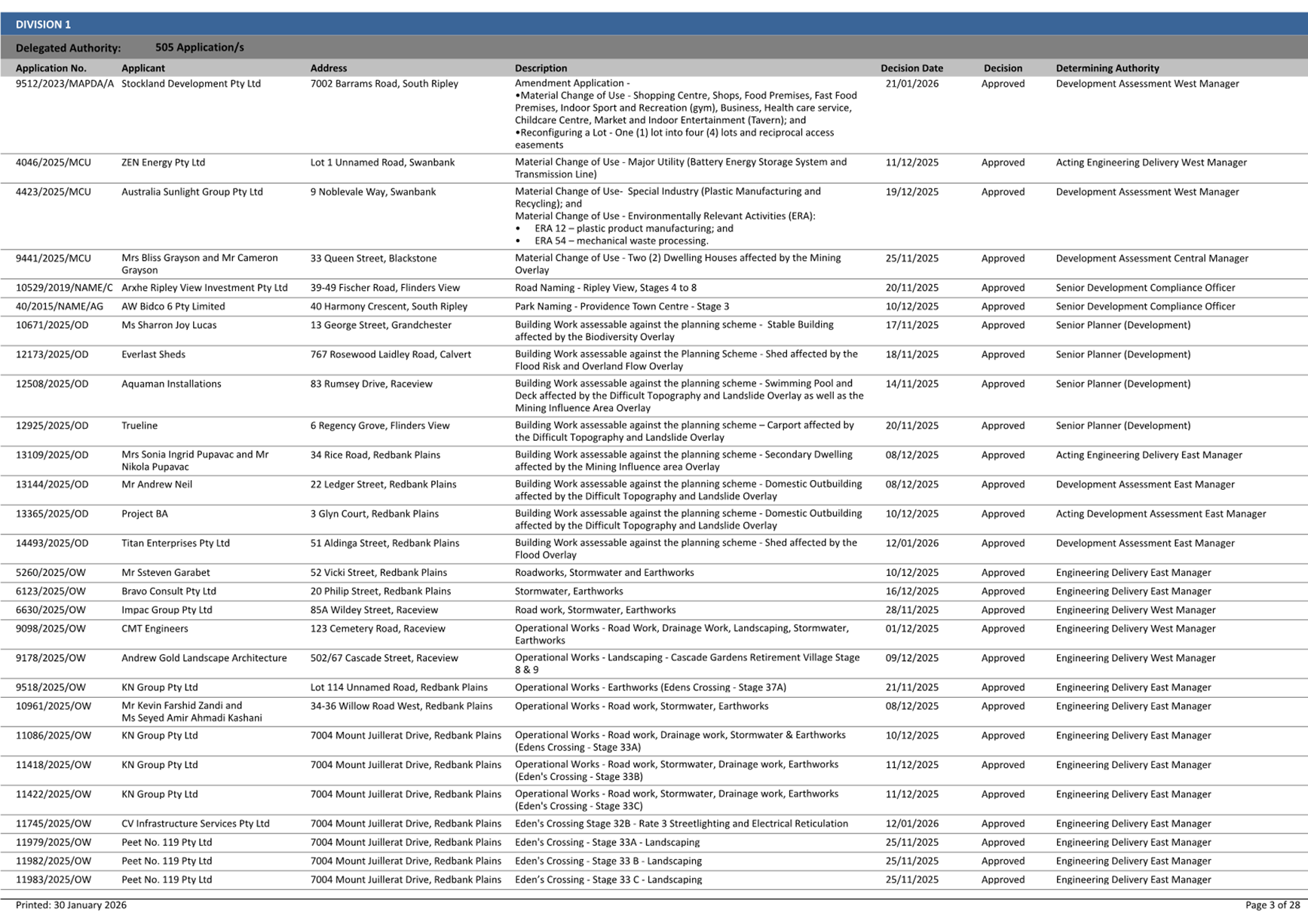Select the Decision Date column header
This screenshot has width=1308, height=924.
click(x=911, y=68)
